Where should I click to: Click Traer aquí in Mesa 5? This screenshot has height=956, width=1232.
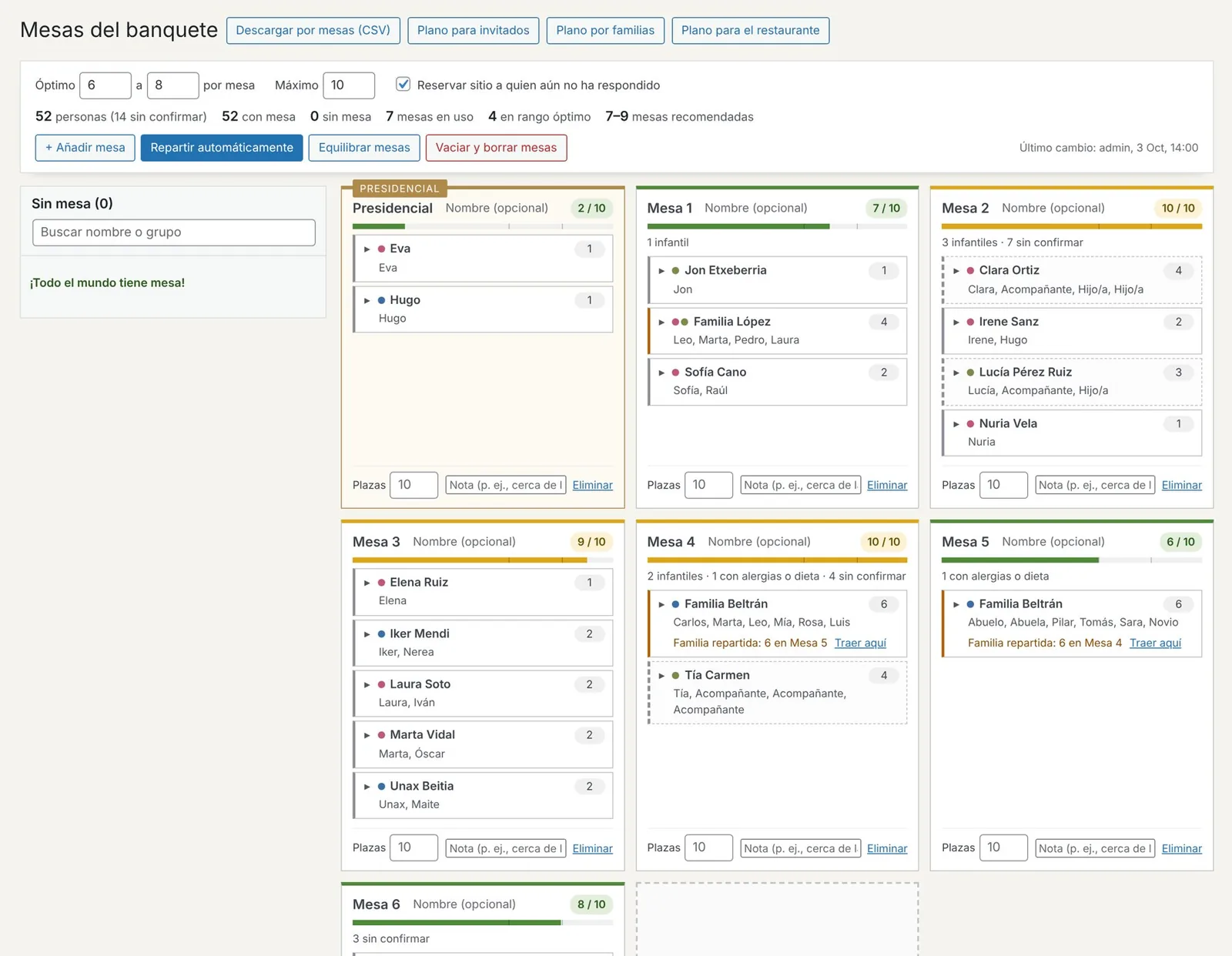(x=1155, y=643)
